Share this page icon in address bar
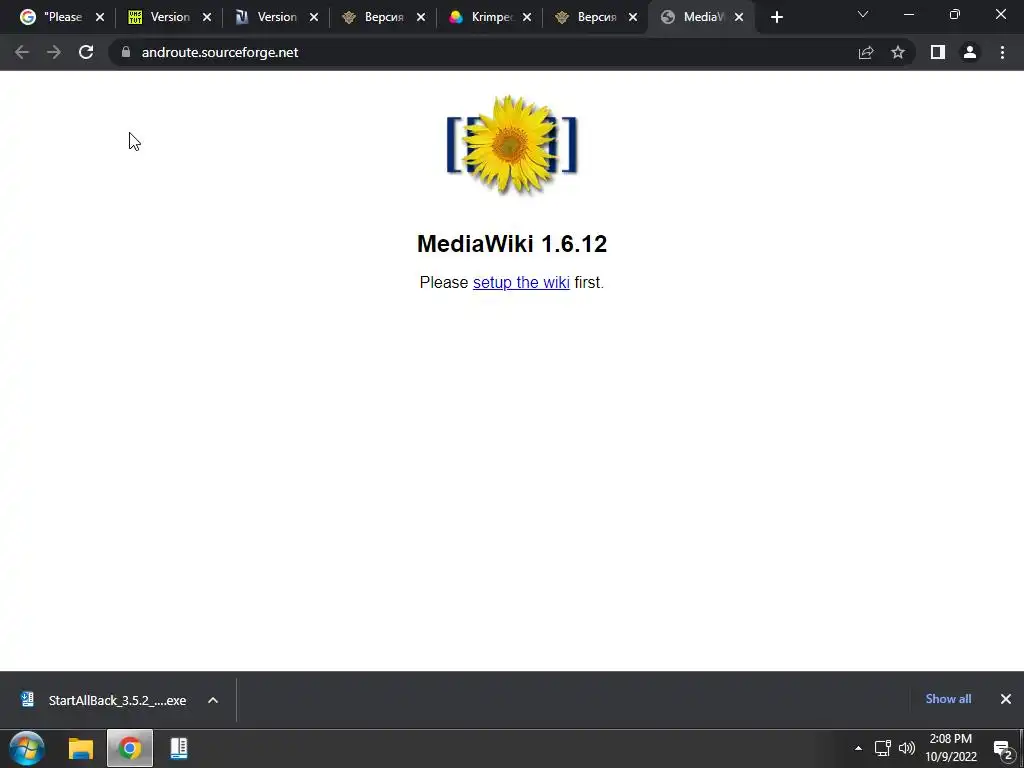The width and height of the screenshot is (1024, 768). pyautogui.click(x=866, y=52)
